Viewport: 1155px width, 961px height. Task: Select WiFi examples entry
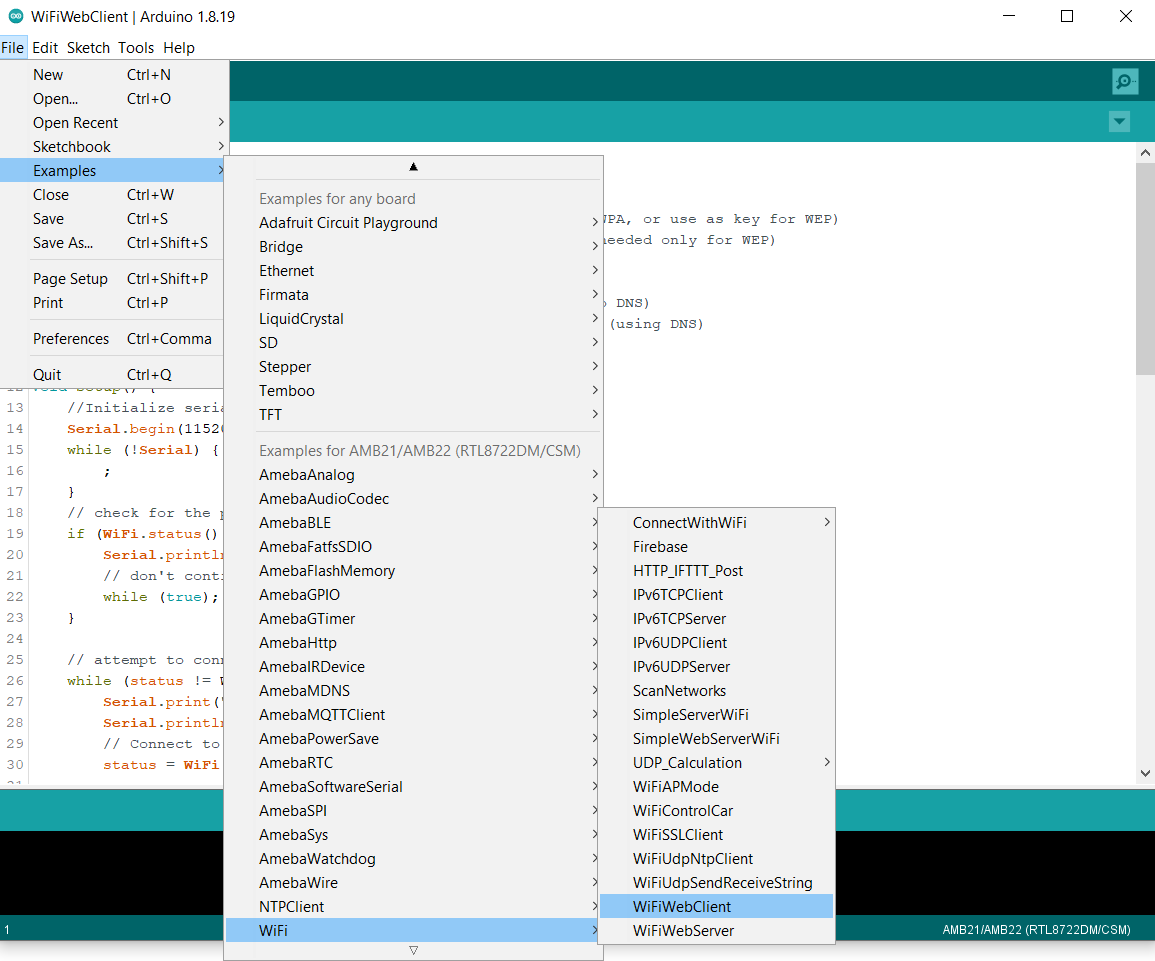click(x=413, y=931)
